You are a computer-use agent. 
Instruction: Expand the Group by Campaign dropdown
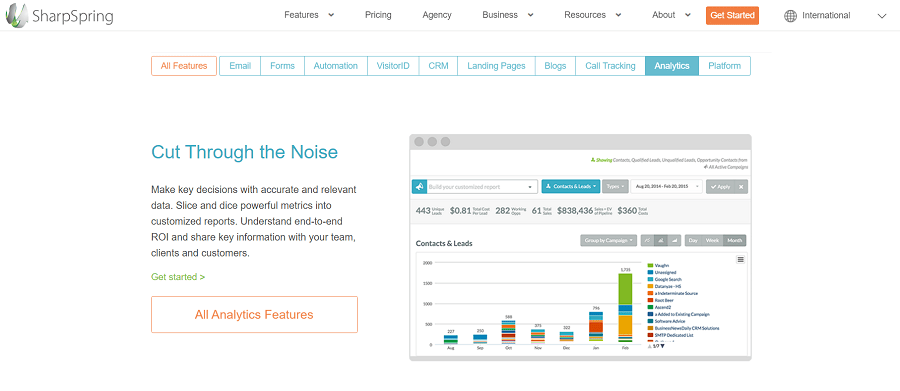(x=608, y=241)
